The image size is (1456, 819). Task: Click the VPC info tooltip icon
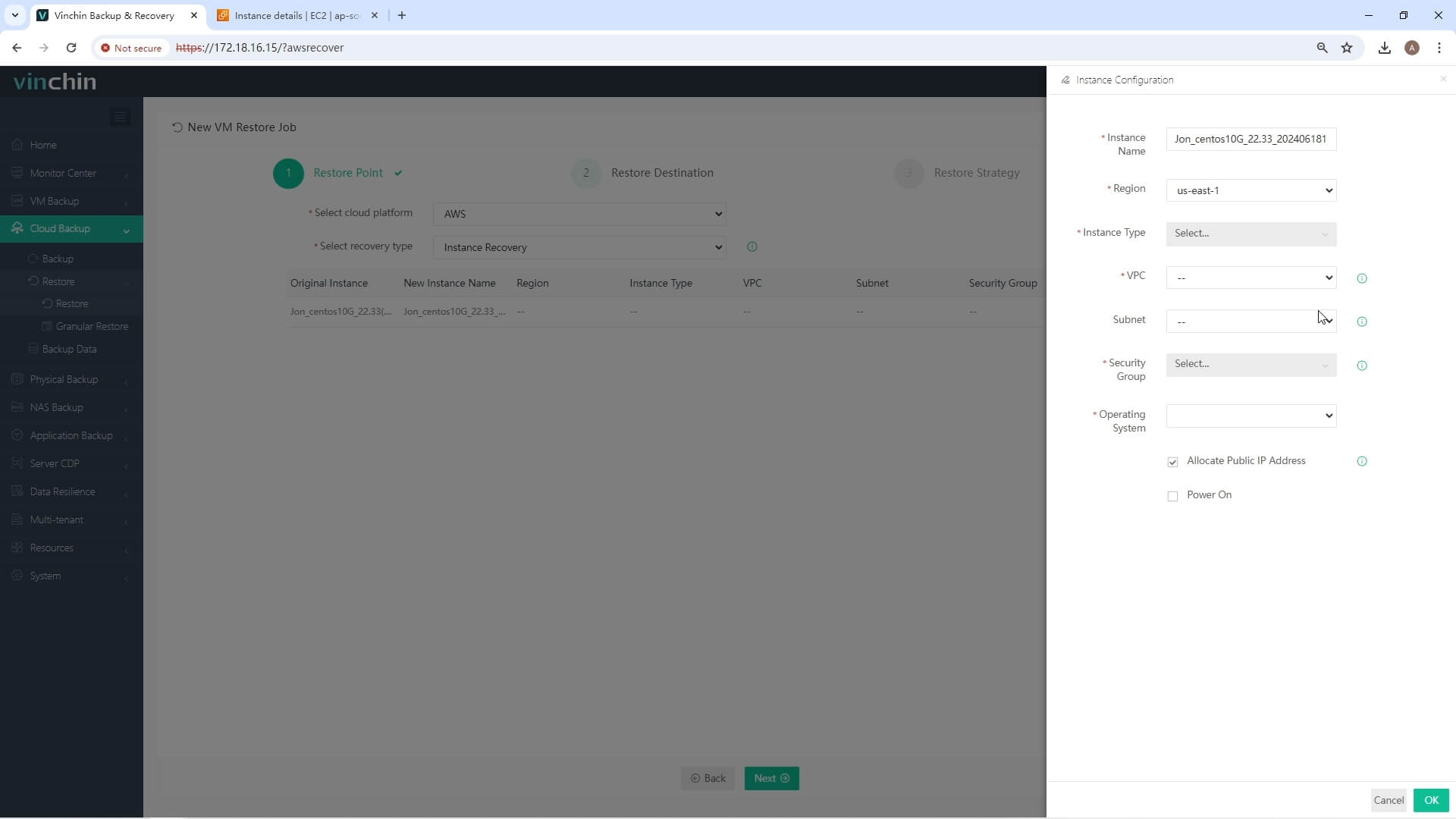point(1362,278)
